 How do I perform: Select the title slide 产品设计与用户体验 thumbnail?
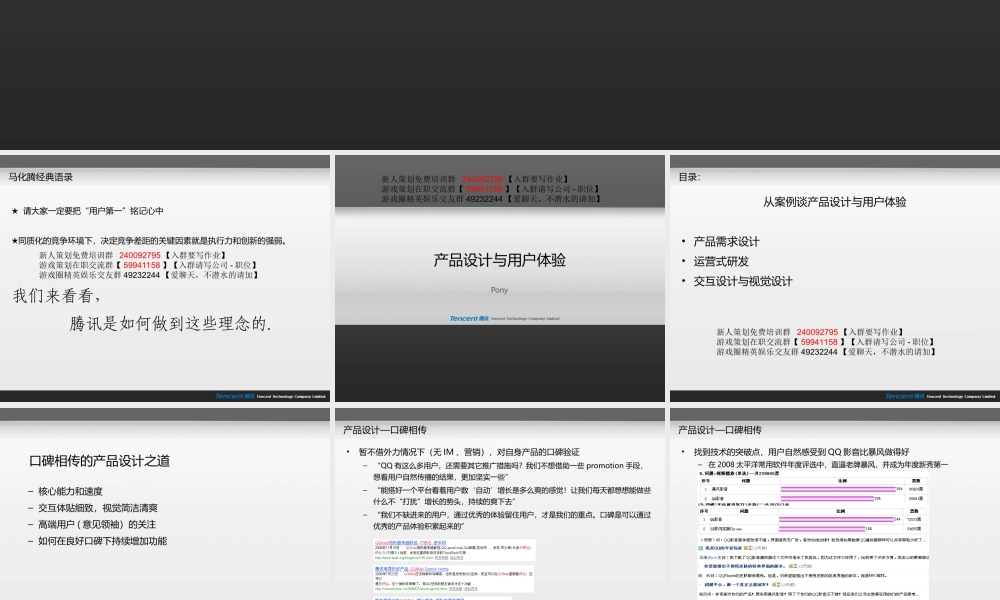coord(499,278)
